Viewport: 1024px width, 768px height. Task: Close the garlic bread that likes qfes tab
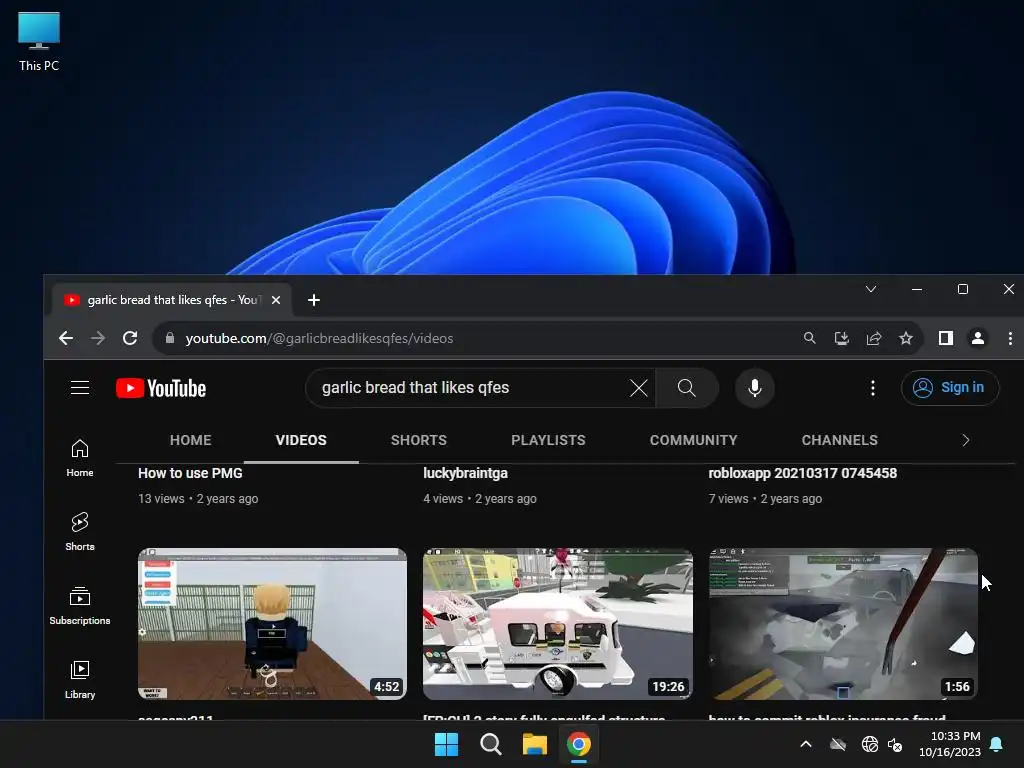[x=276, y=300]
